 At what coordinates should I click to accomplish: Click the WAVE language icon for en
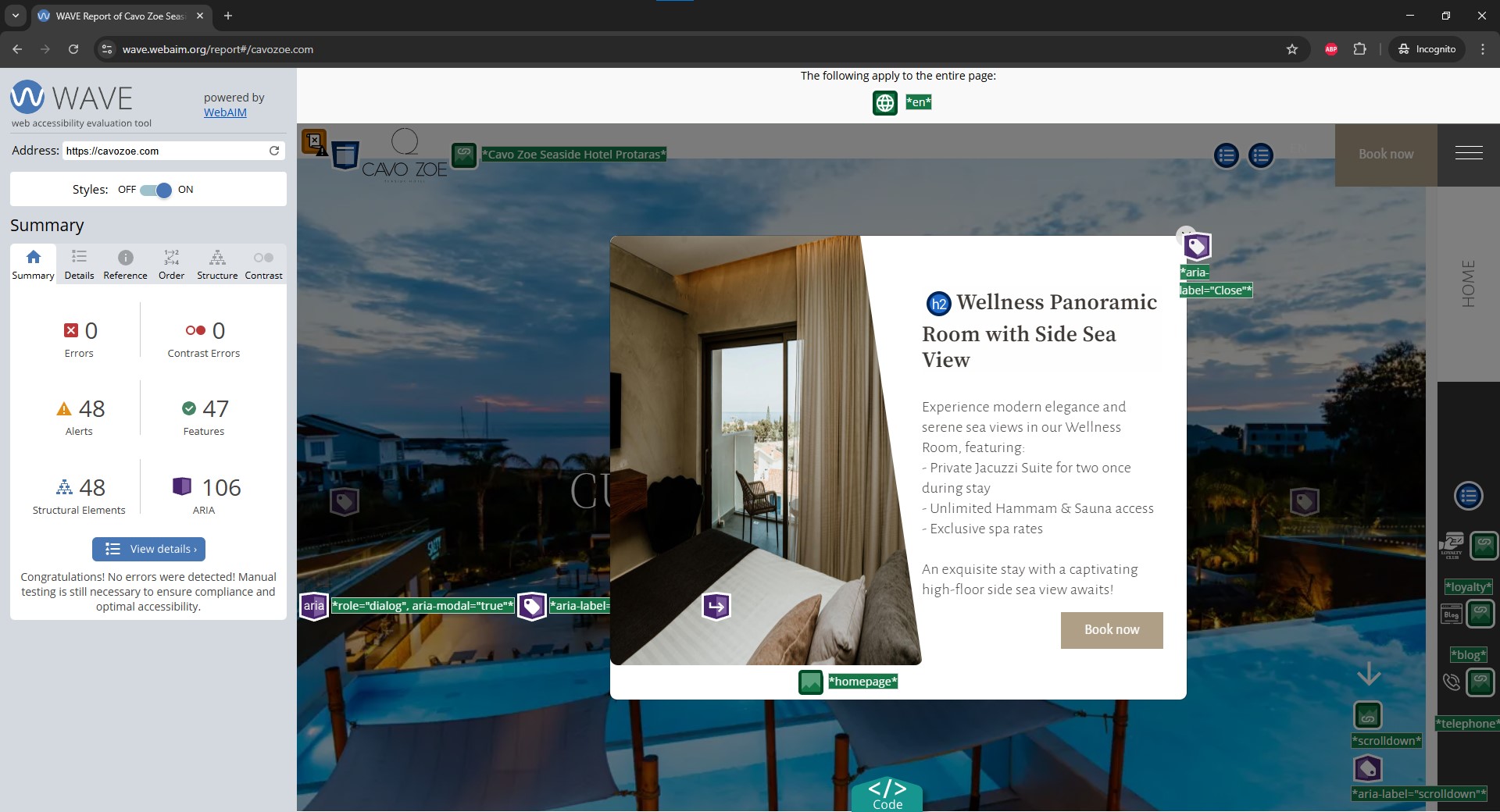[x=884, y=102]
